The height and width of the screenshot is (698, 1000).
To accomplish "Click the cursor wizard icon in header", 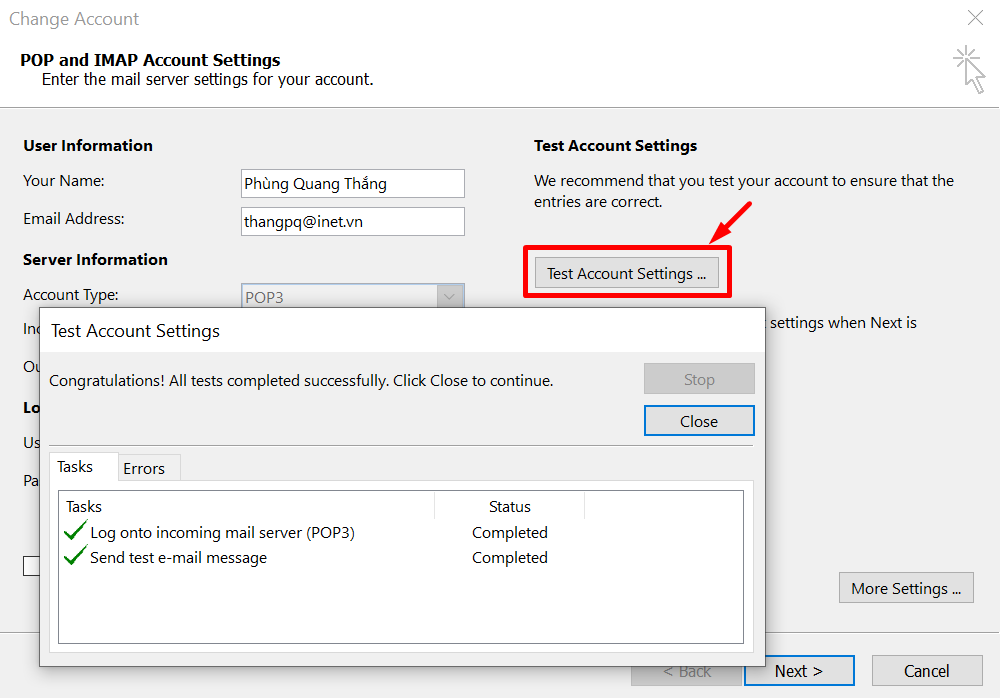I will tap(969, 69).
